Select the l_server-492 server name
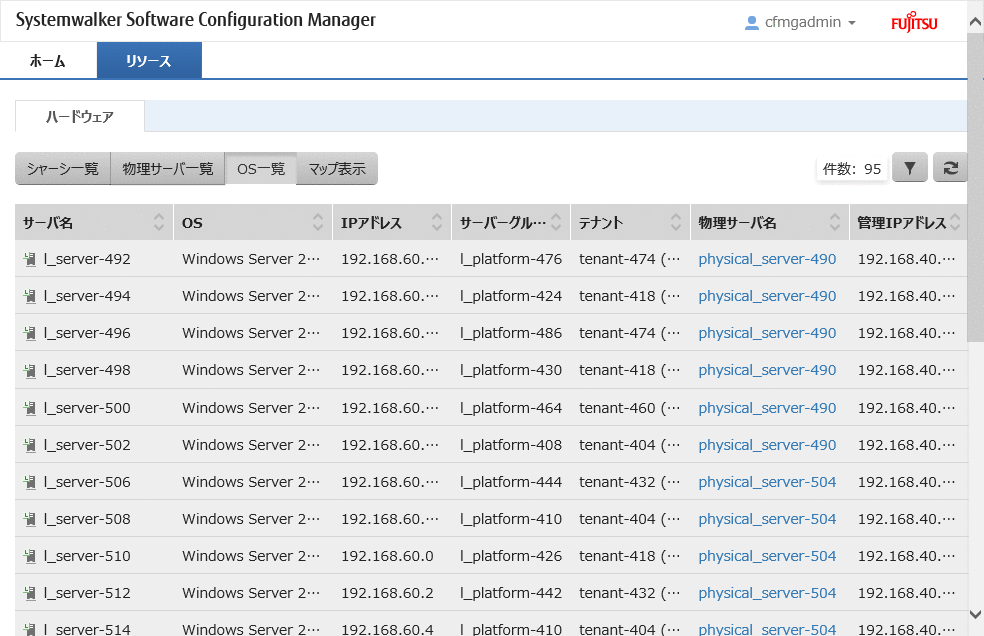This screenshot has width=984, height=636. (87, 259)
